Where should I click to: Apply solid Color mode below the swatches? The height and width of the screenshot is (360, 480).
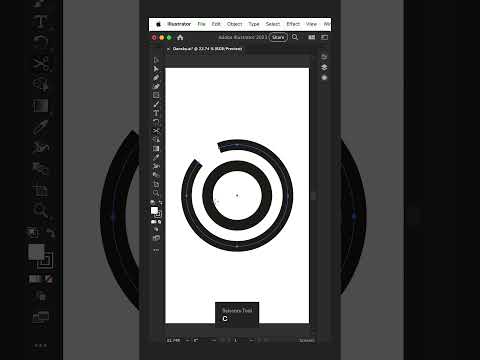pos(153,222)
